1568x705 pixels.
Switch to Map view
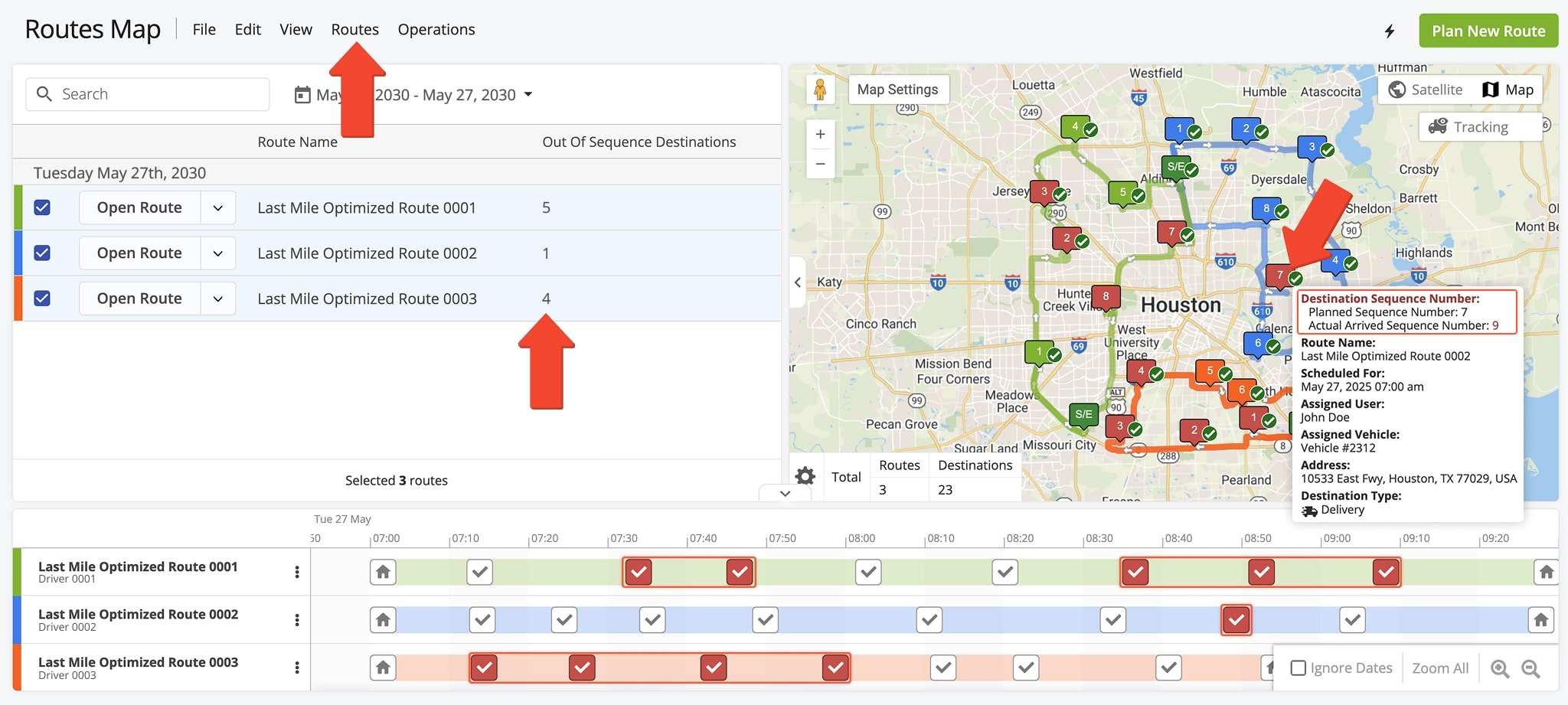(x=1508, y=90)
